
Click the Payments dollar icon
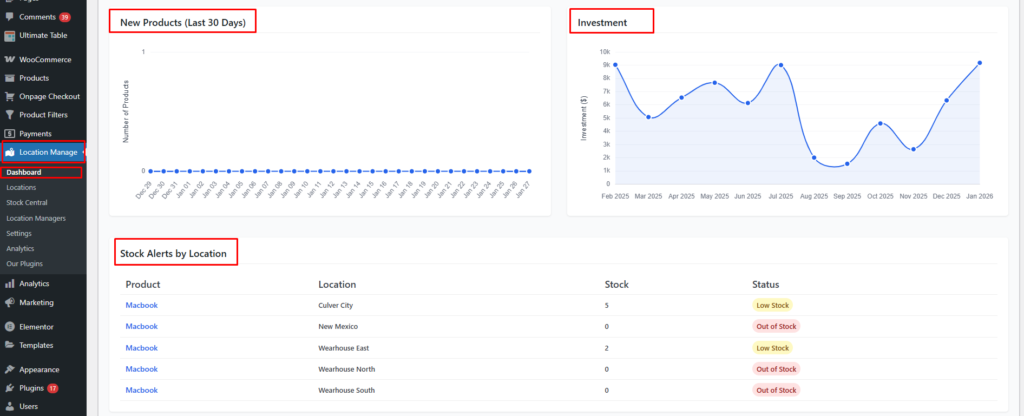point(9,133)
